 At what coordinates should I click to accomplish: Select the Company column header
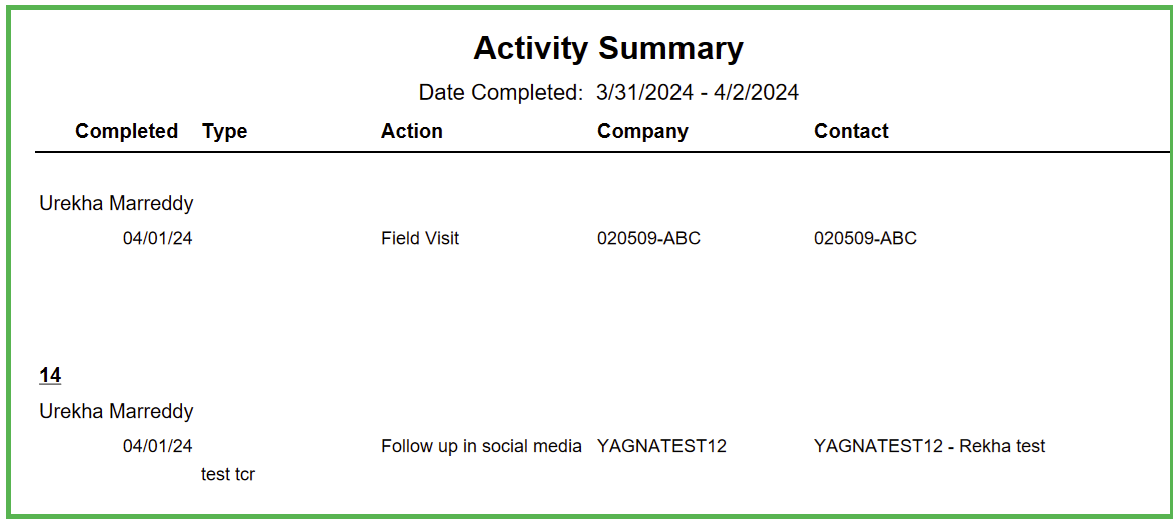point(643,132)
